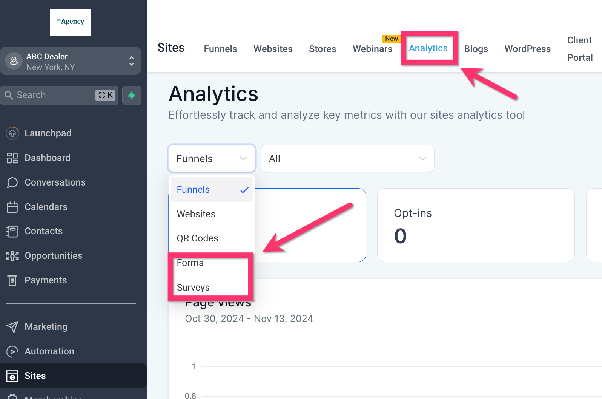The width and height of the screenshot is (602, 399).
Task: Open Opportunities icon in sidebar
Action: [12, 256]
